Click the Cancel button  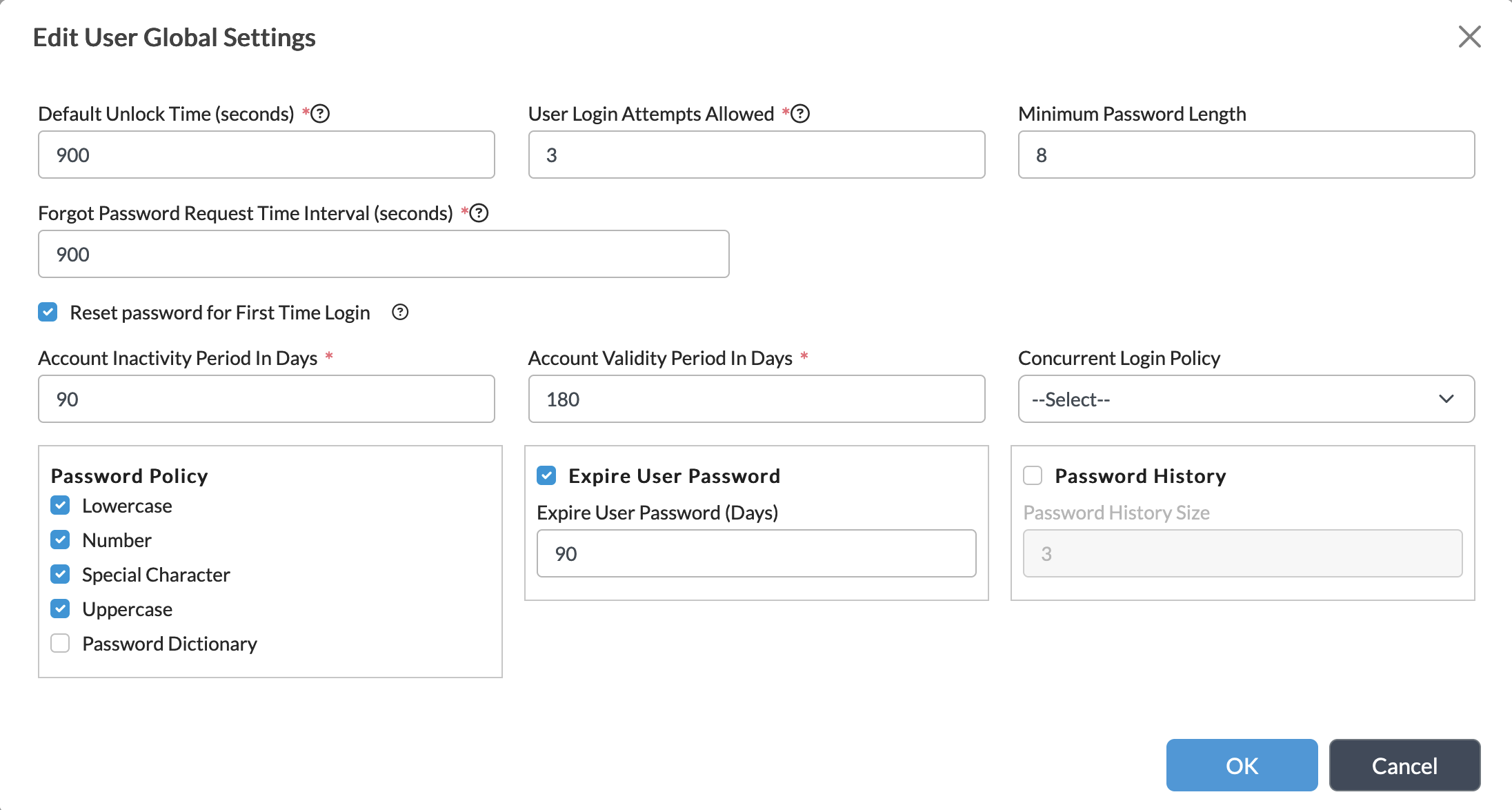(x=1404, y=765)
